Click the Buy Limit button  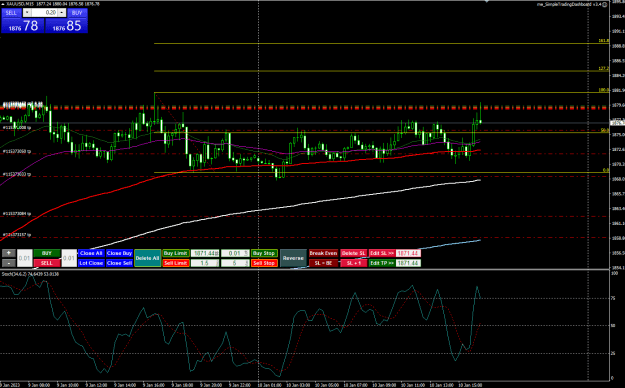[176, 253]
